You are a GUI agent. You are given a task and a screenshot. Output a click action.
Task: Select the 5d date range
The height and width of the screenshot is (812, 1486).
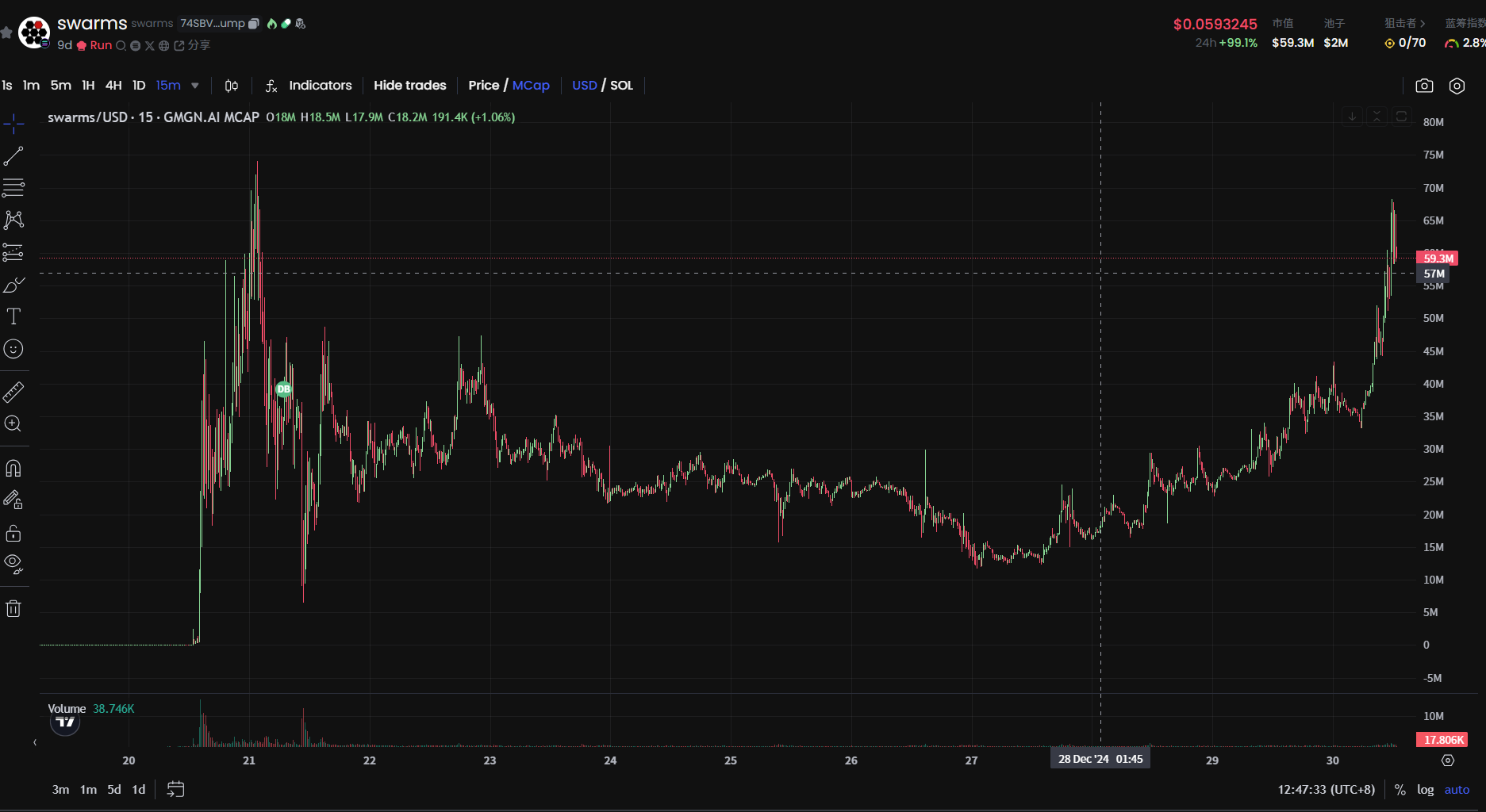coord(114,790)
